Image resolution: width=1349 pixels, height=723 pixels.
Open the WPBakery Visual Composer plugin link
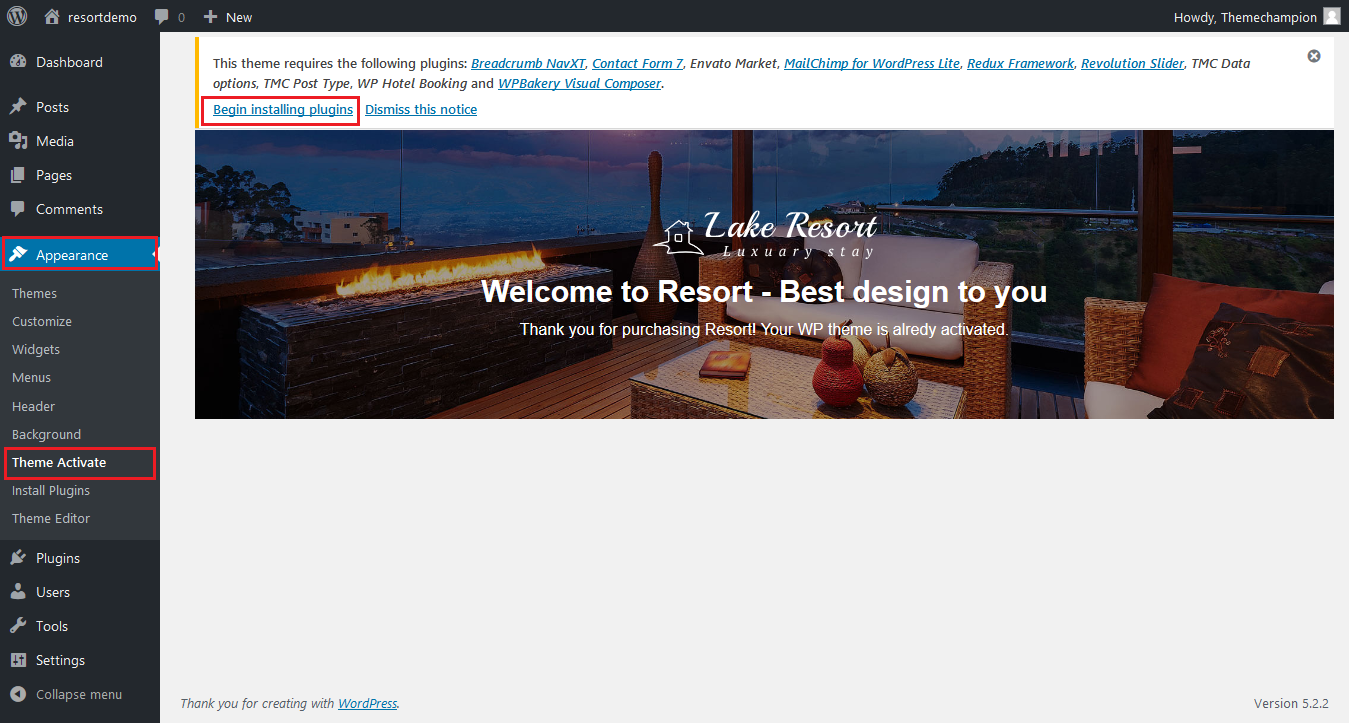click(x=579, y=84)
